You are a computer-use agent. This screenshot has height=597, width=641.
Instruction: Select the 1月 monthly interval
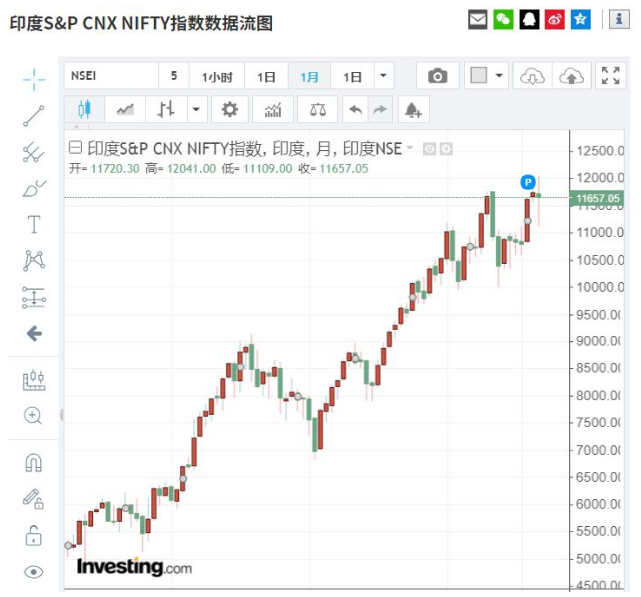pyautogui.click(x=309, y=76)
